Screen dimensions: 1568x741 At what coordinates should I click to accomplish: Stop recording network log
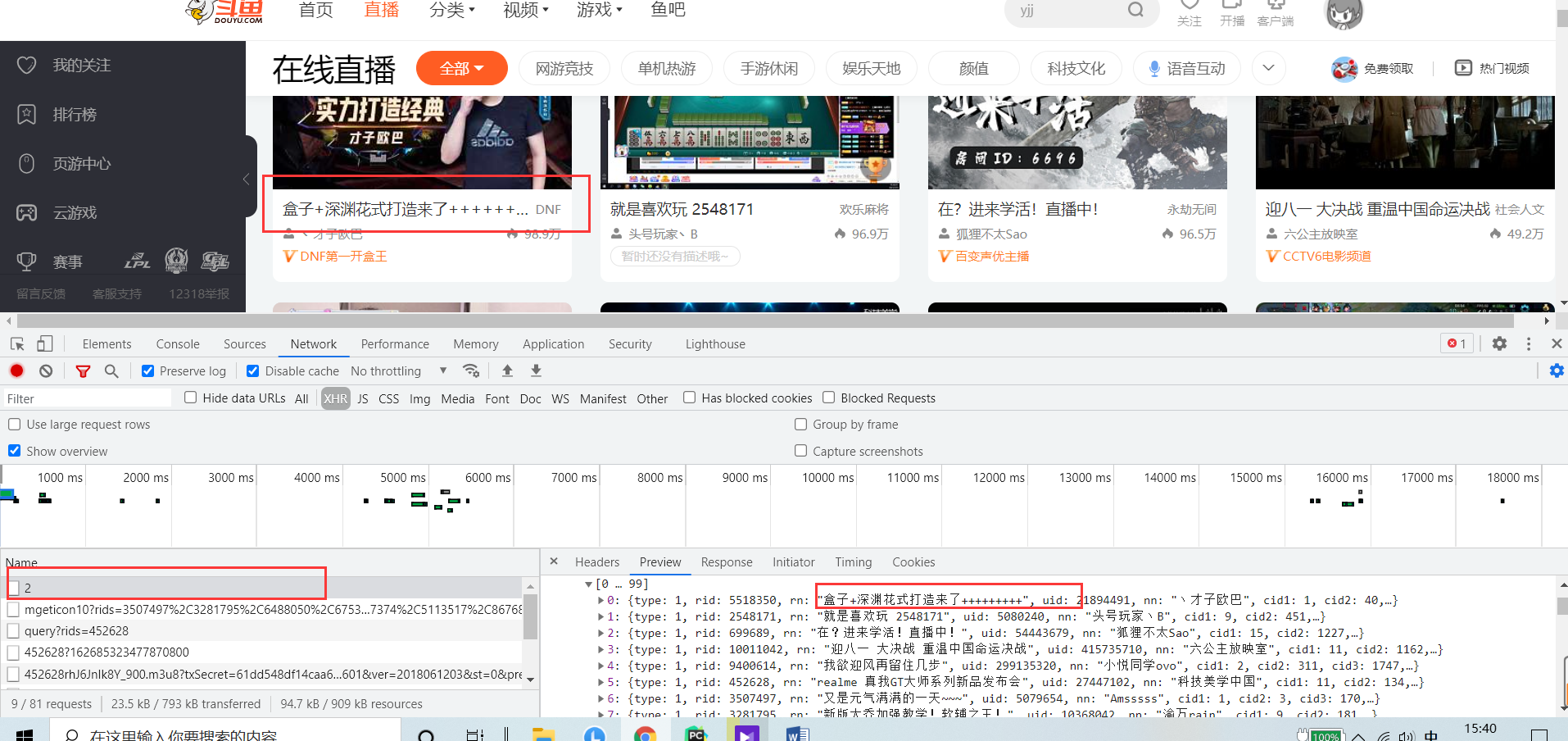[16, 371]
